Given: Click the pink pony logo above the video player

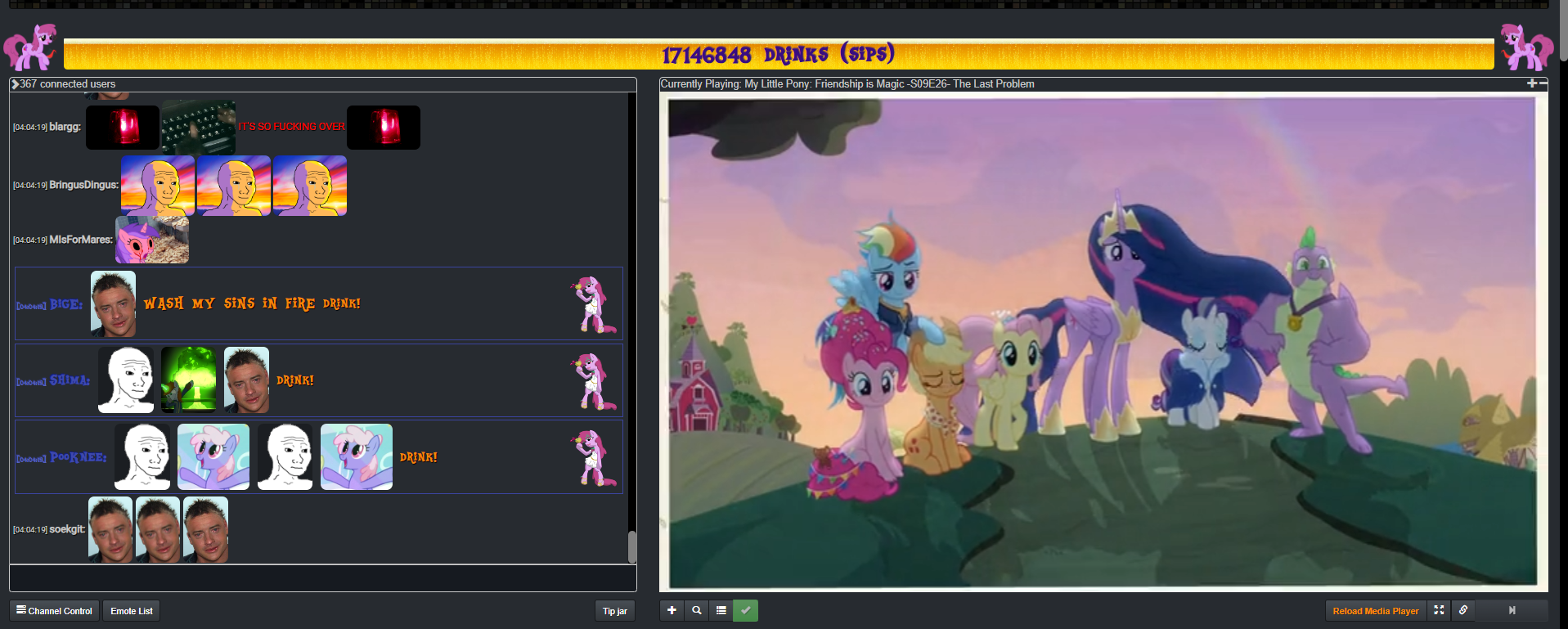Looking at the screenshot, I should click(1526, 47).
